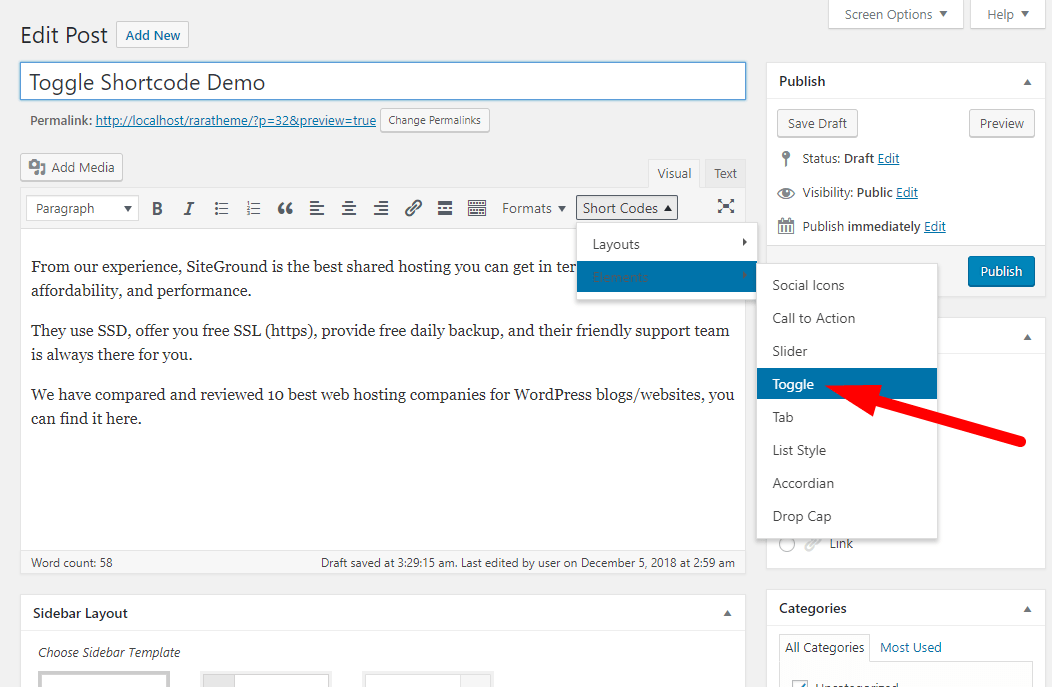Enter distraction-free fullscreen mode

[x=726, y=207]
